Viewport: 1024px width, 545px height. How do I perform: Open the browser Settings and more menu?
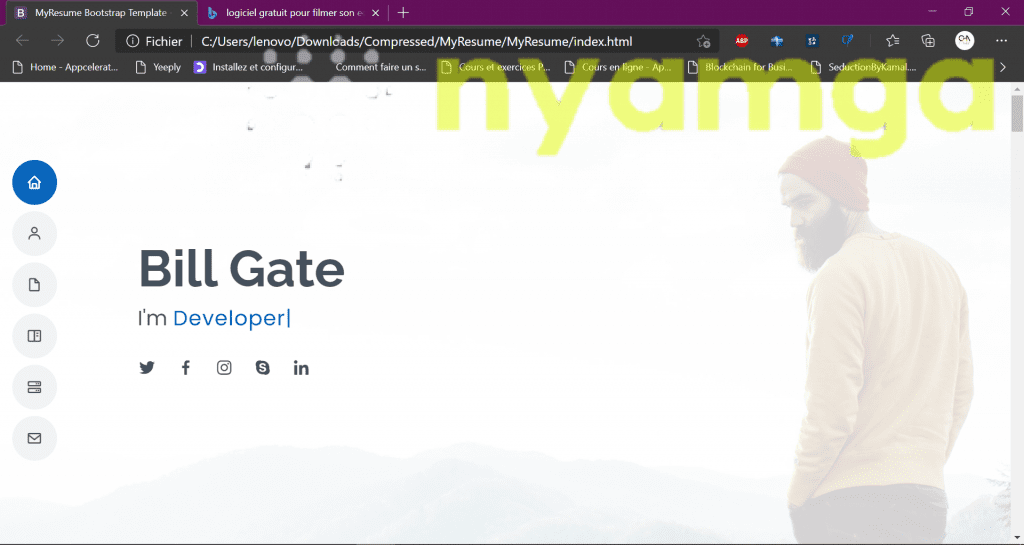click(x=1001, y=41)
